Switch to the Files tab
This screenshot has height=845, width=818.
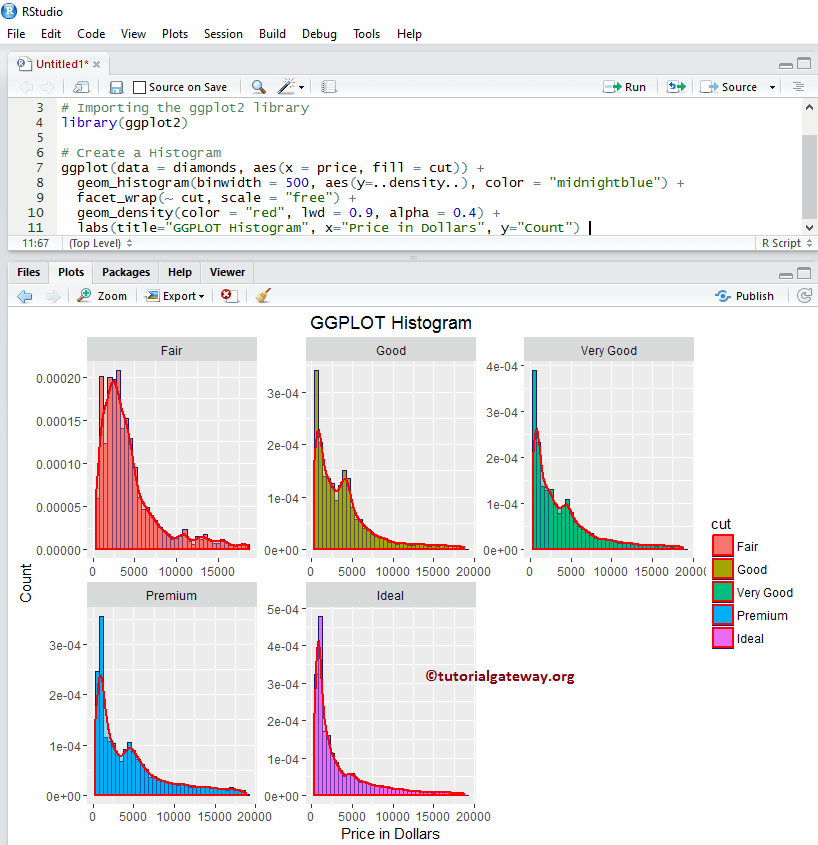[x=27, y=271]
